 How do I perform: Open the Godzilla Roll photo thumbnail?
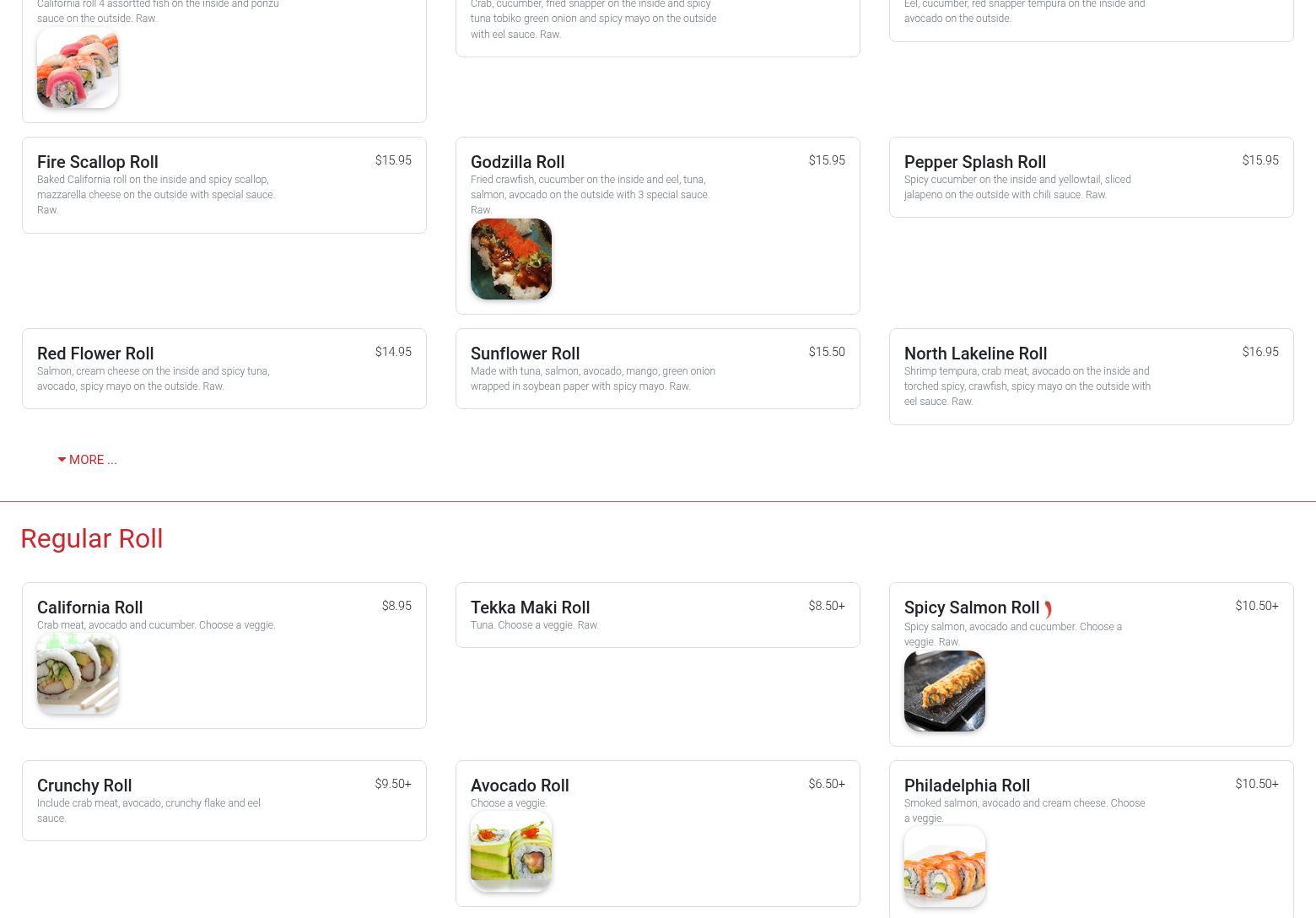(x=511, y=259)
